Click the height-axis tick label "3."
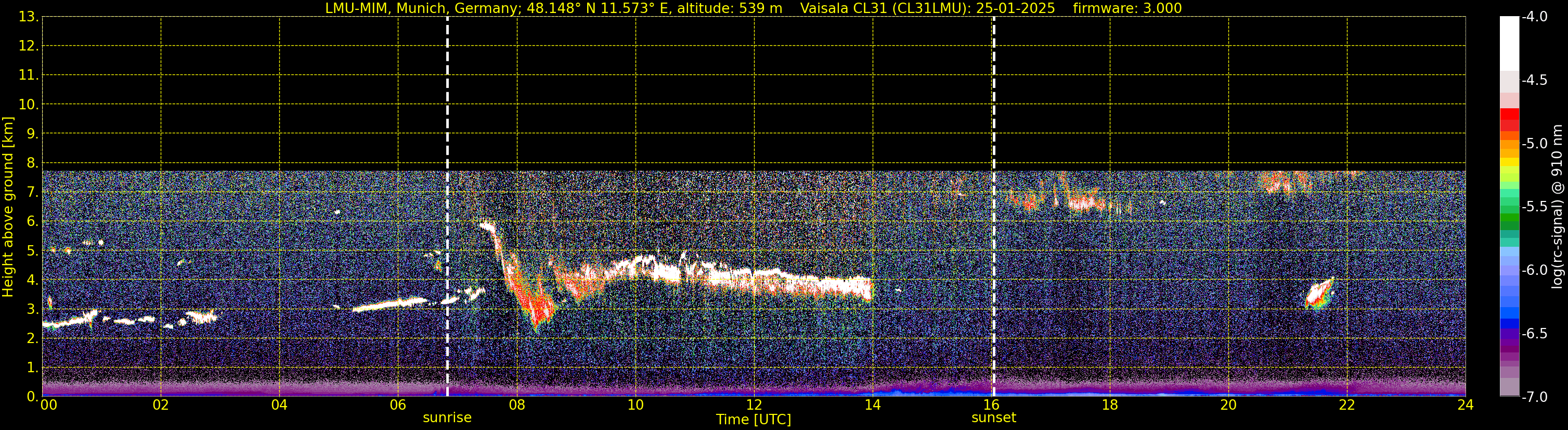 click(x=33, y=309)
